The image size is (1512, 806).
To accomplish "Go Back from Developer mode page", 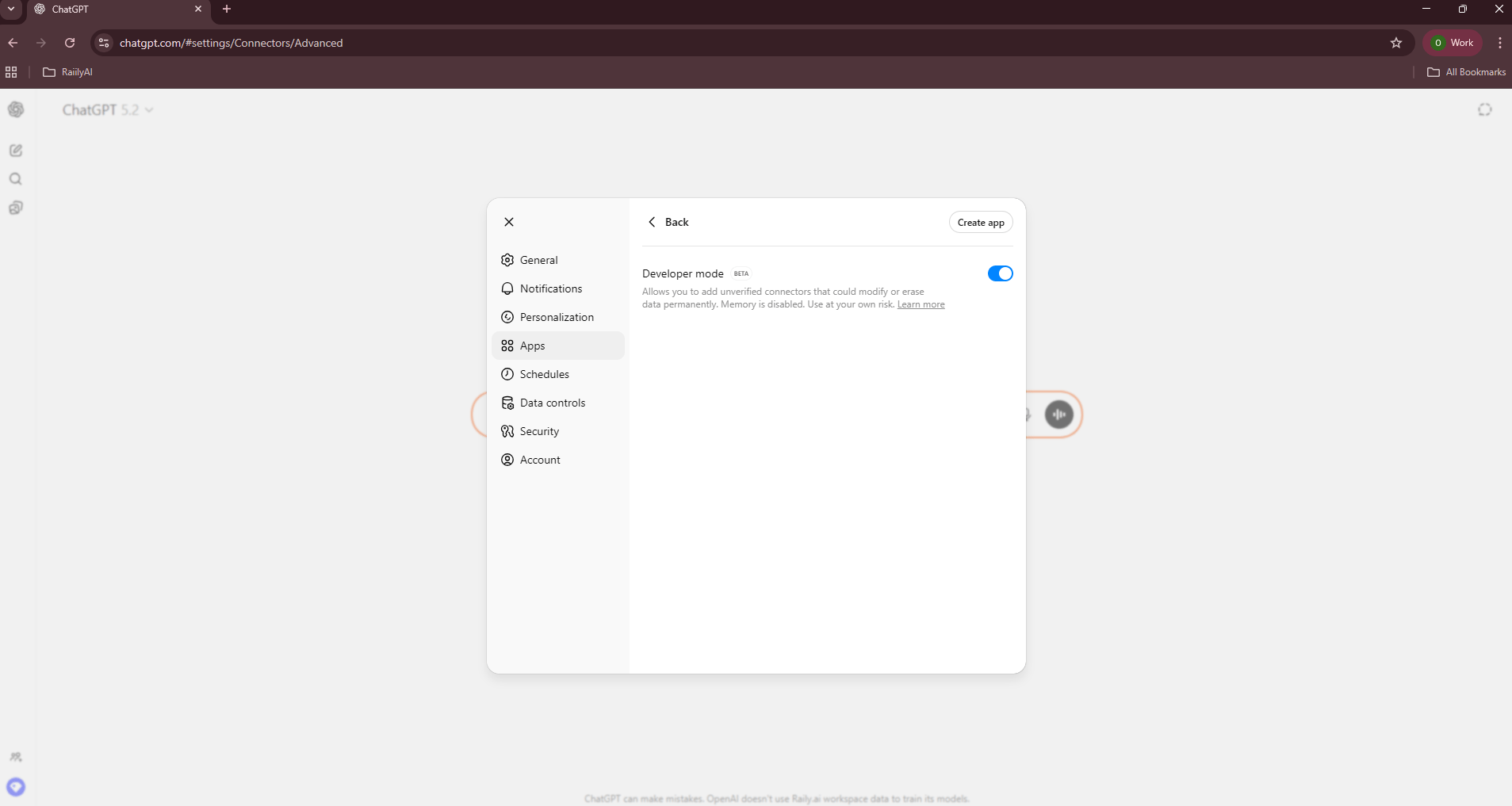I will coord(668,222).
